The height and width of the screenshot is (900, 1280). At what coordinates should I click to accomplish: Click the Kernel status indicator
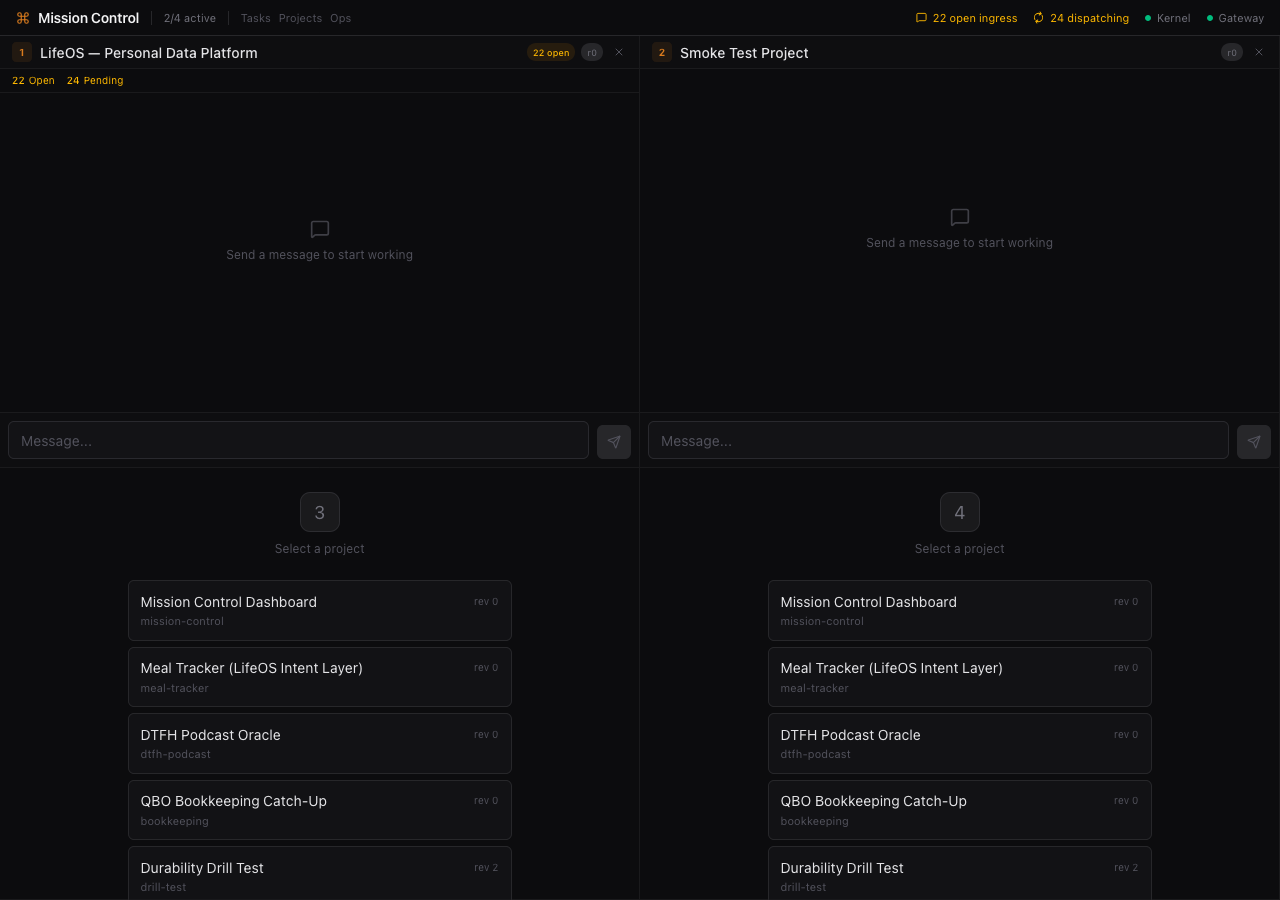(1167, 18)
